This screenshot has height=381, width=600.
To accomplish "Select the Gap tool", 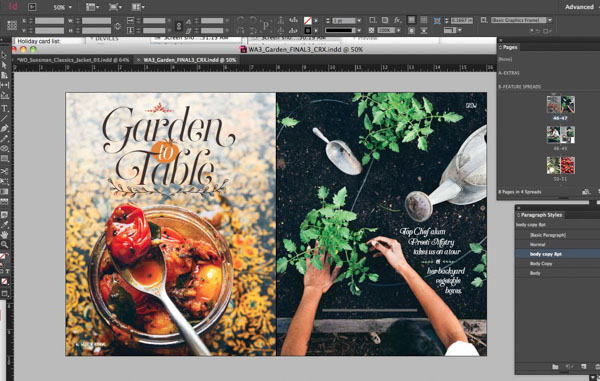I will [x=4, y=85].
